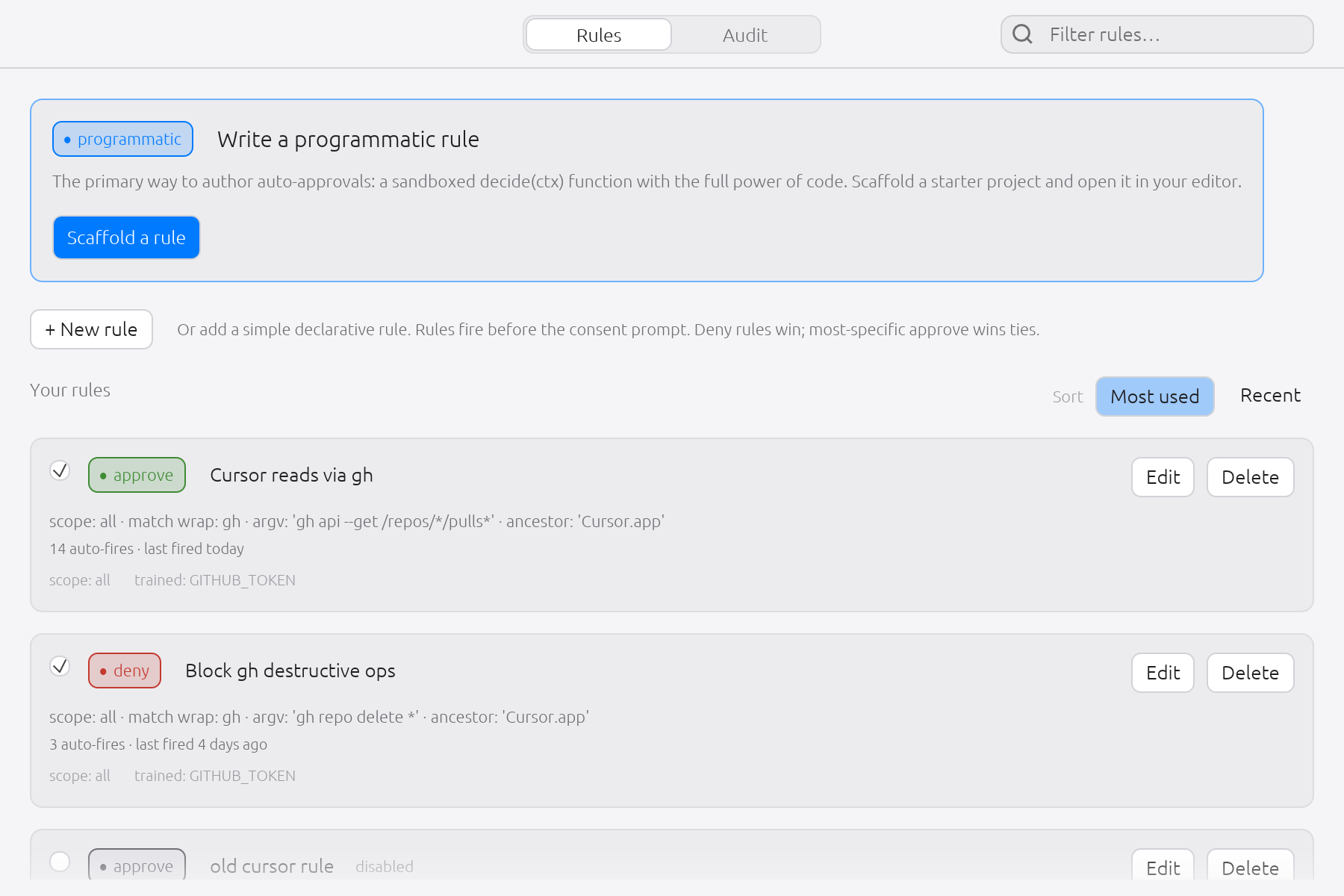Click approve badge on Cursor reads rule

point(137,475)
